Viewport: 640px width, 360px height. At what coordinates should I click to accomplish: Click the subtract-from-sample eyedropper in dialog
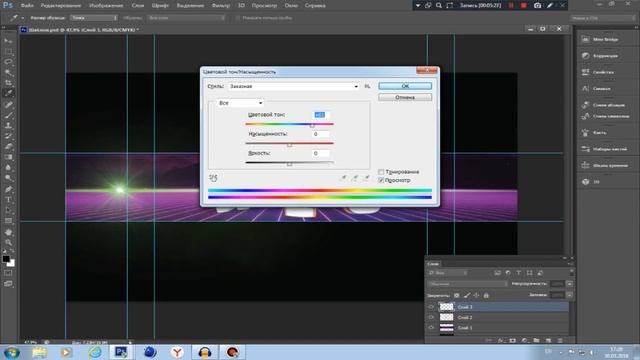(x=366, y=178)
